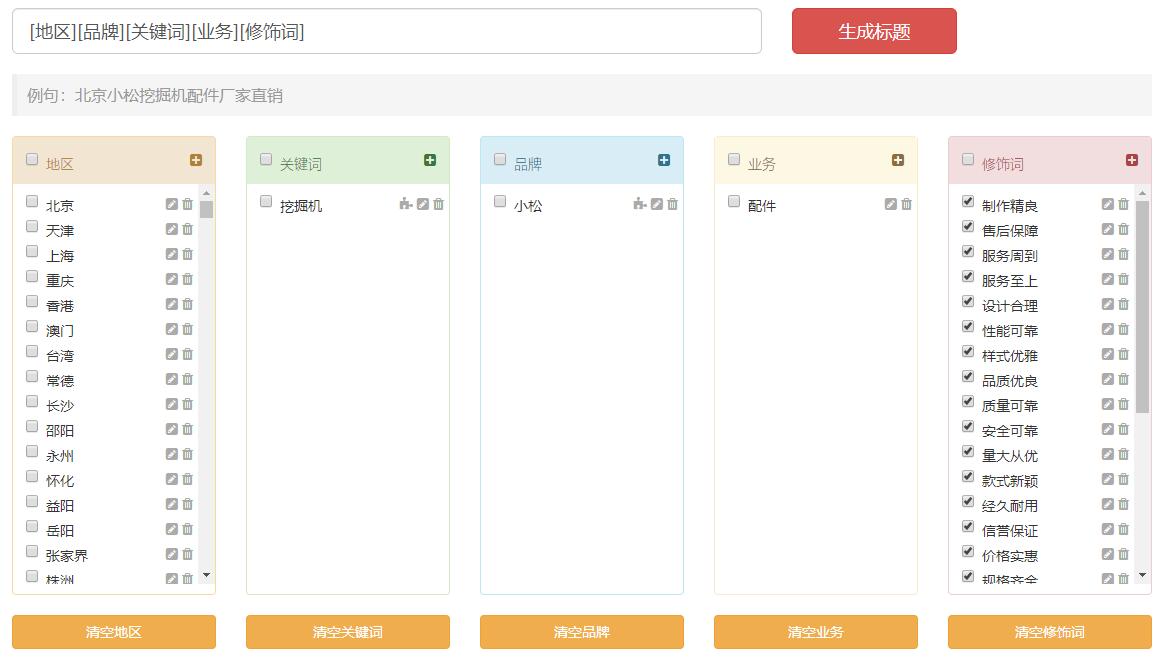This screenshot has height=658, width=1163.
Task: Check the 挖掘机 keyword checkbox
Action: point(265,199)
